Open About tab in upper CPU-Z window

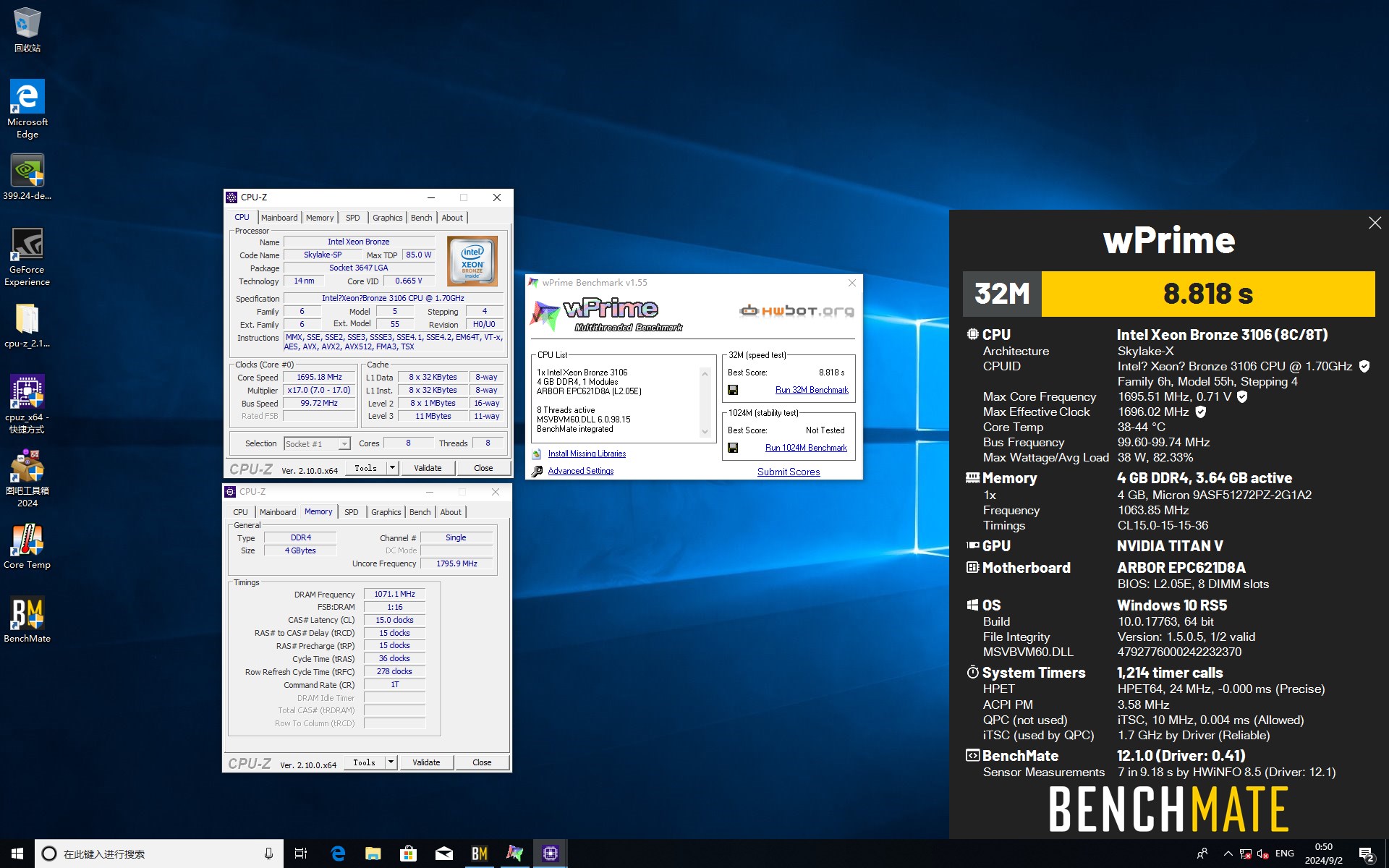[x=452, y=218]
